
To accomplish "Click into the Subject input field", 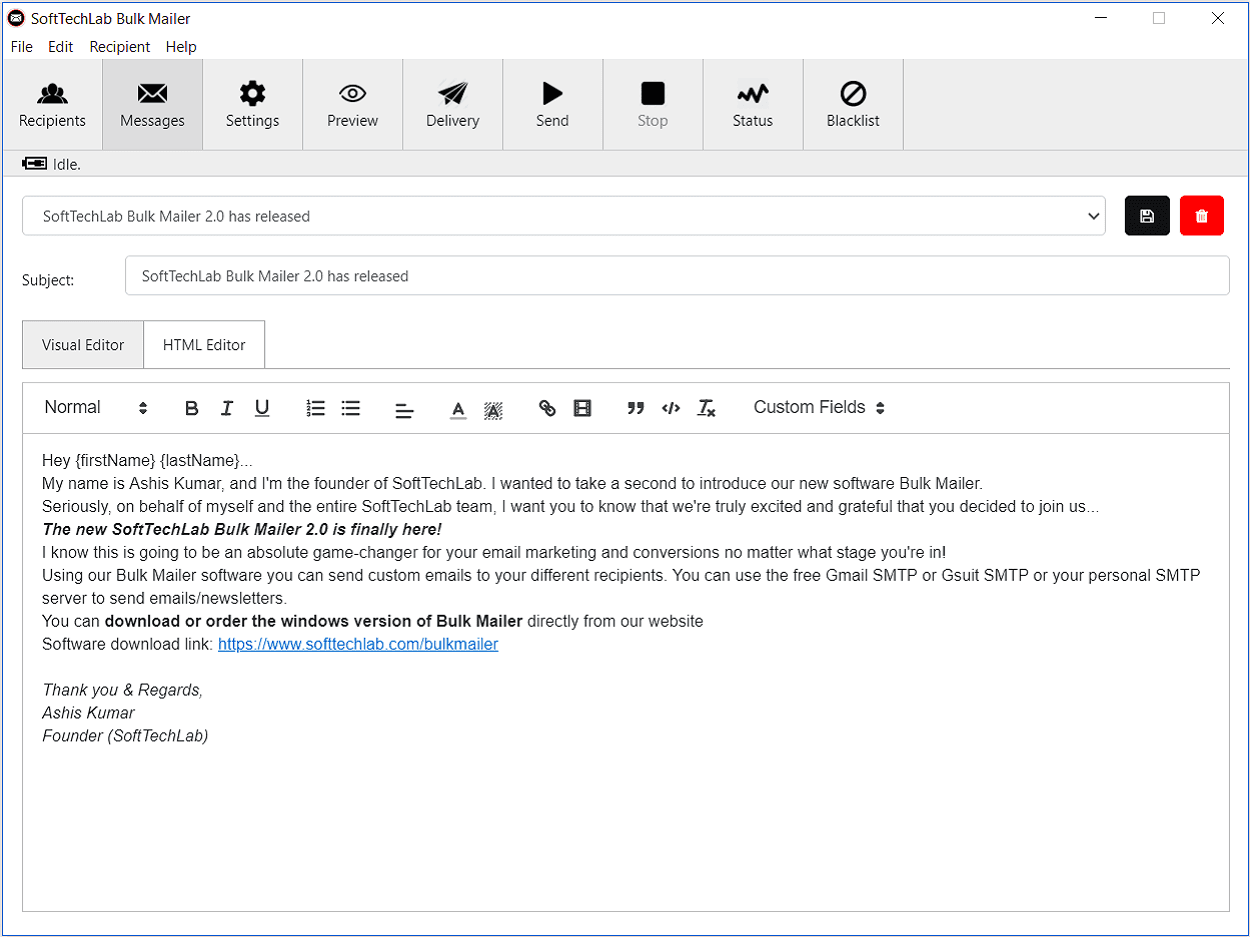I will [677, 276].
